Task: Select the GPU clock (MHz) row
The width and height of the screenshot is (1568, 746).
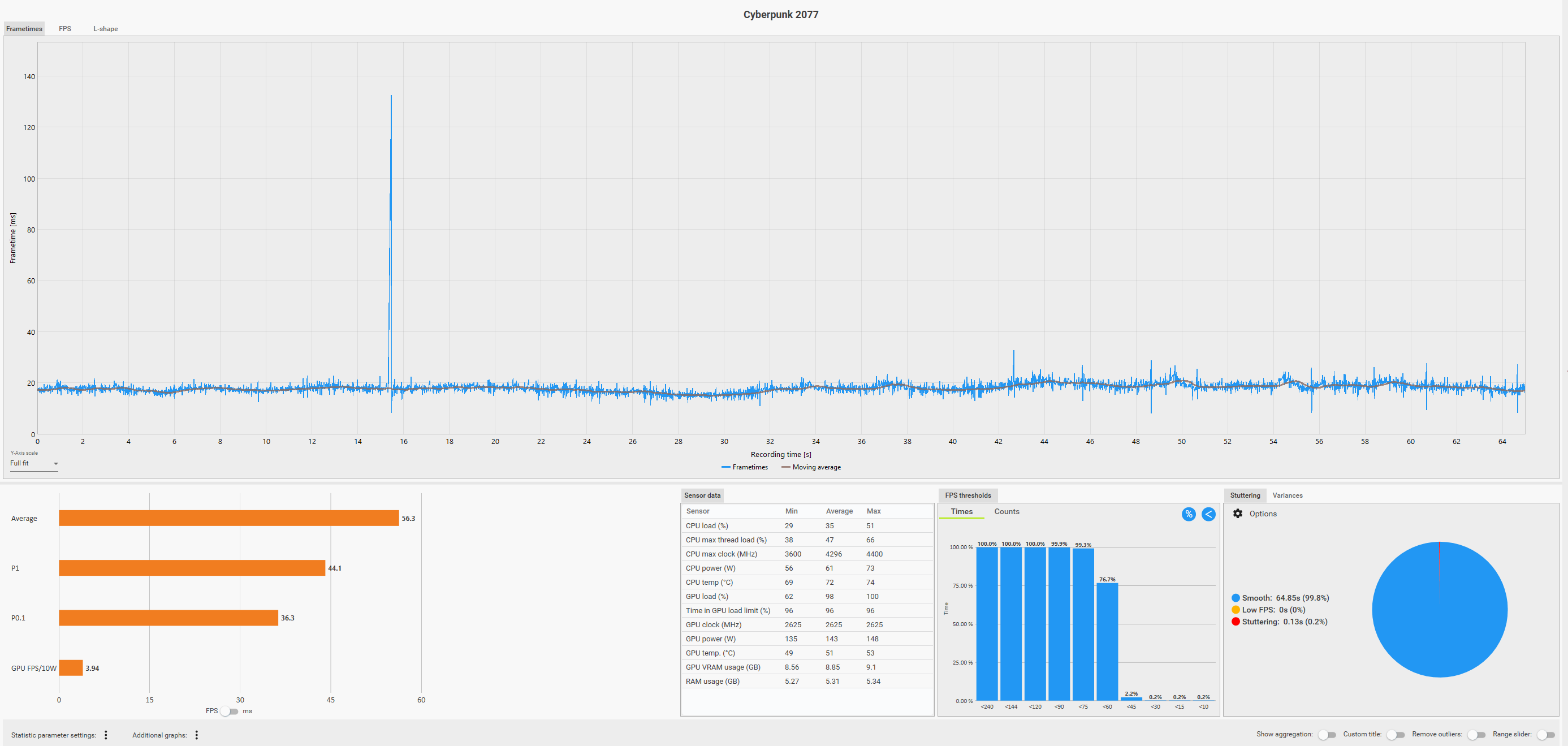Action: tap(807, 625)
